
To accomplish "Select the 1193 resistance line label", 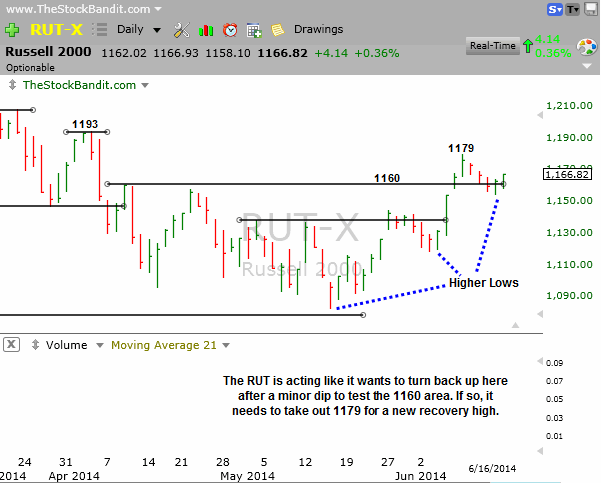I will coord(85,124).
